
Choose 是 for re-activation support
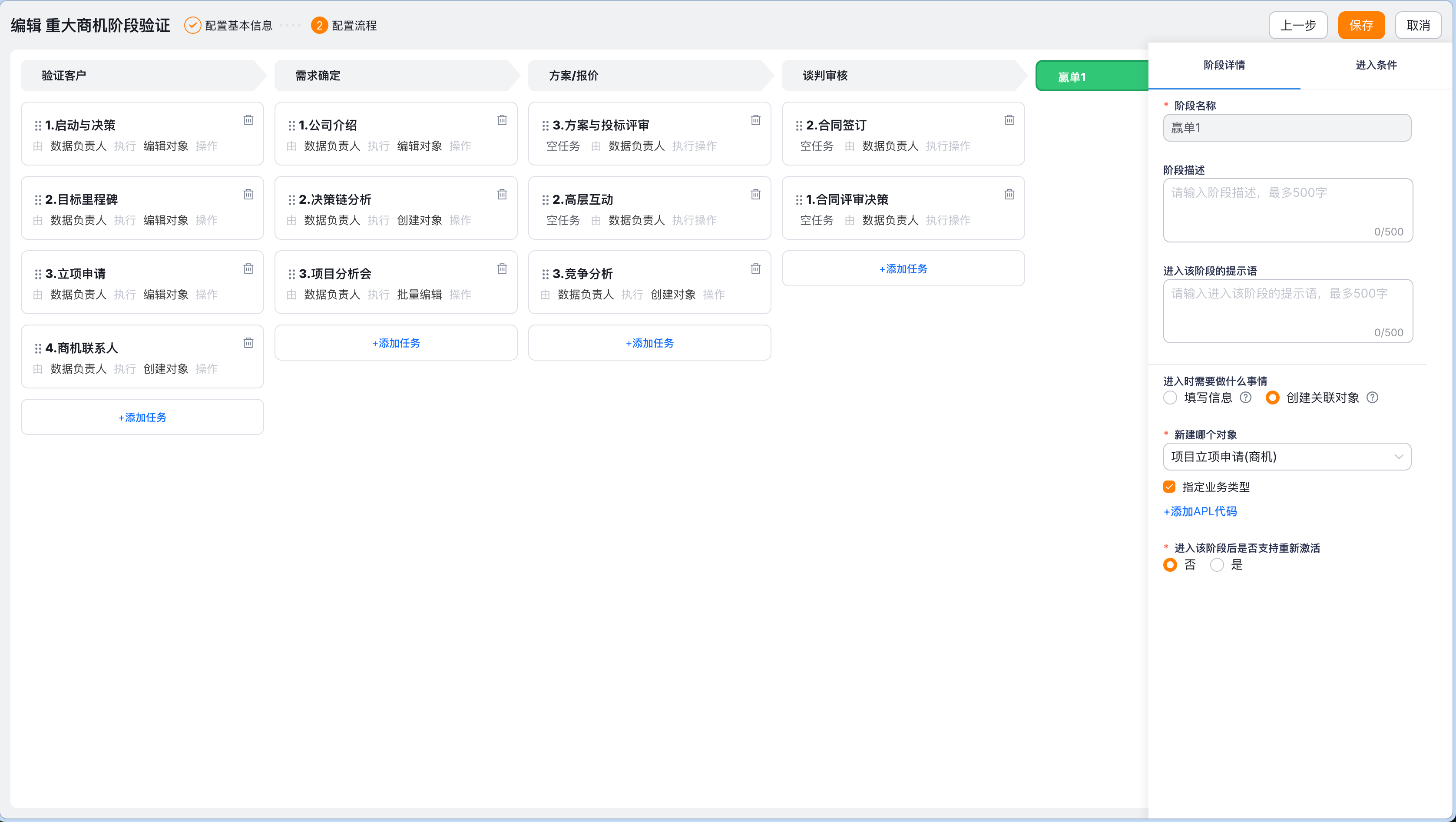click(1217, 565)
